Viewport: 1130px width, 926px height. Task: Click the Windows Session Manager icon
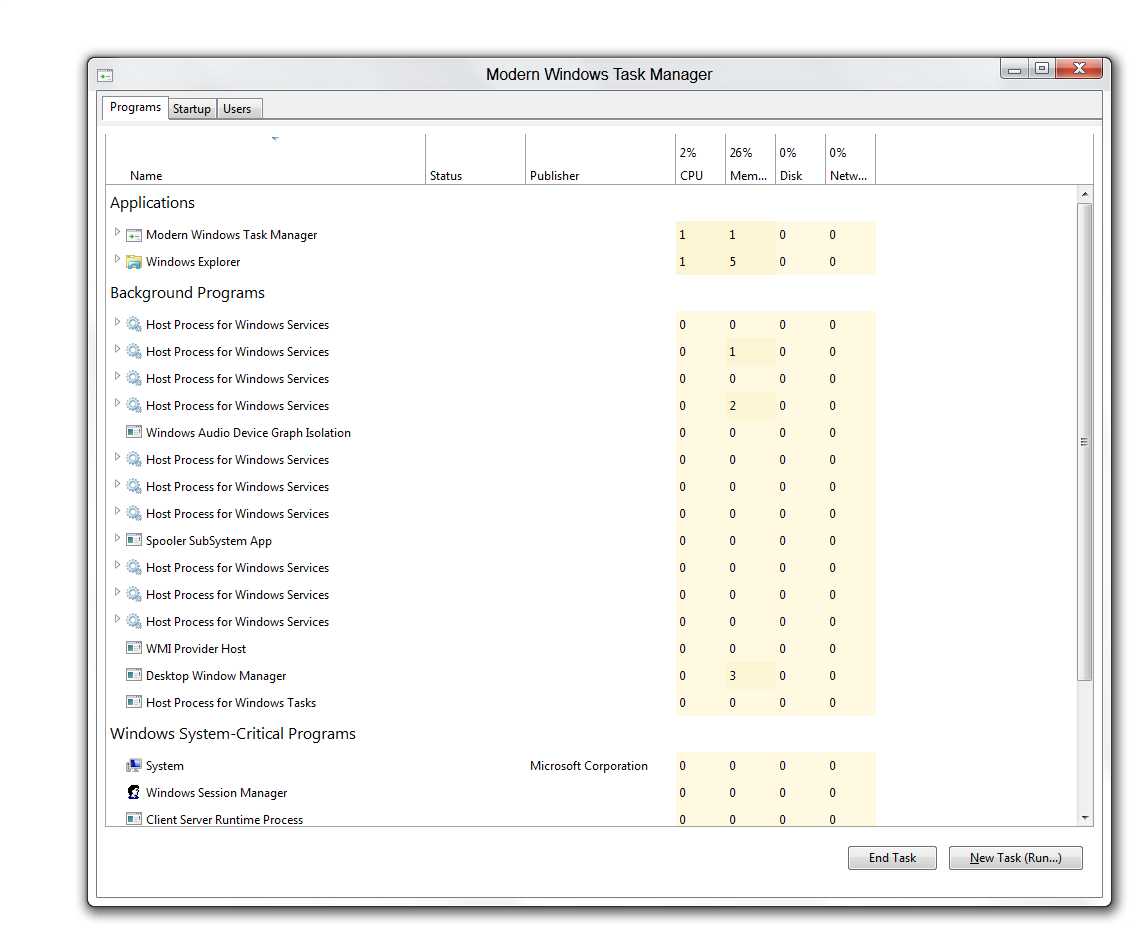pos(133,793)
